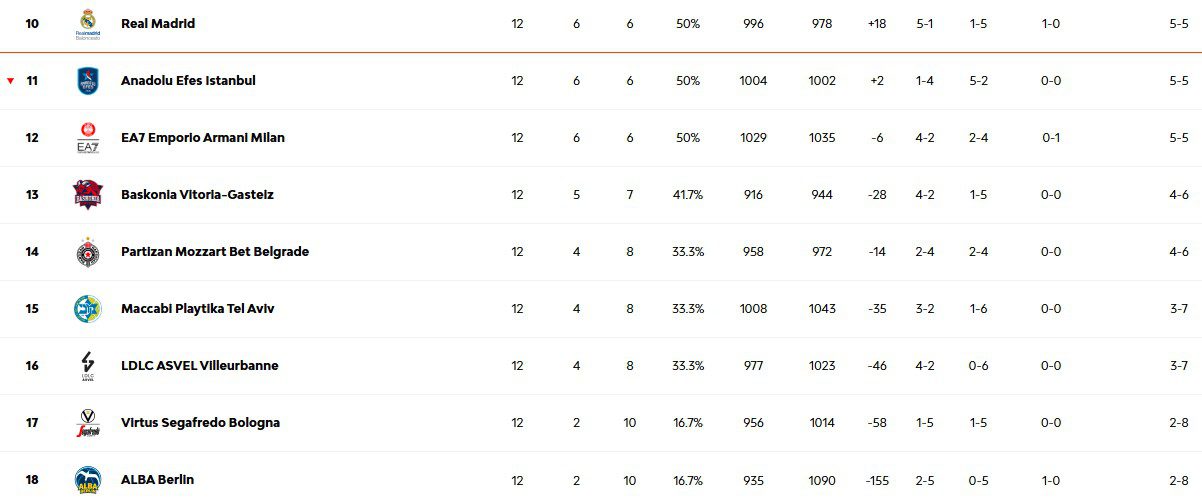This screenshot has height=498, width=1202.
Task: Open Virtus Segafredo Bologna team link
Action: coord(200,422)
